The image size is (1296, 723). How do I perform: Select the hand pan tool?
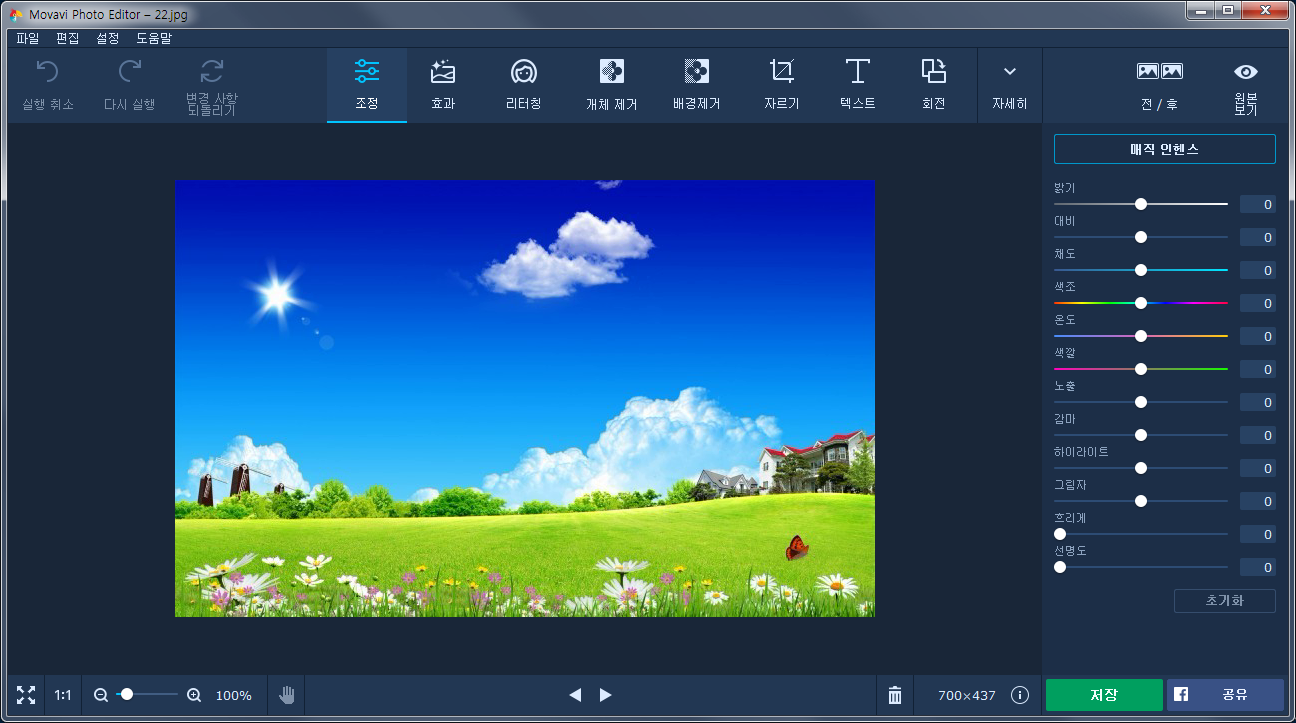click(x=287, y=695)
